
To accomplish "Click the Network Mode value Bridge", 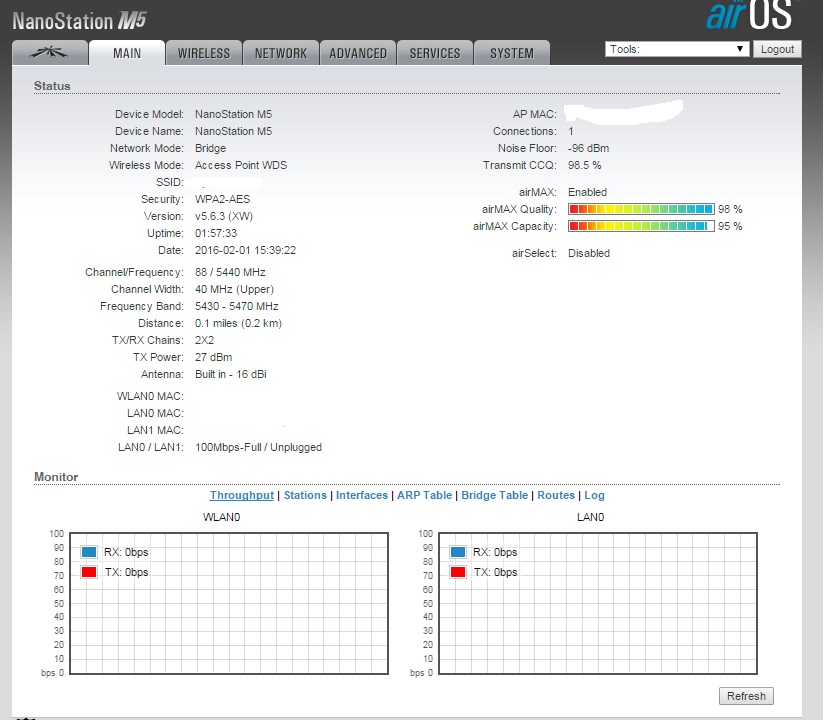I will pos(210,148).
